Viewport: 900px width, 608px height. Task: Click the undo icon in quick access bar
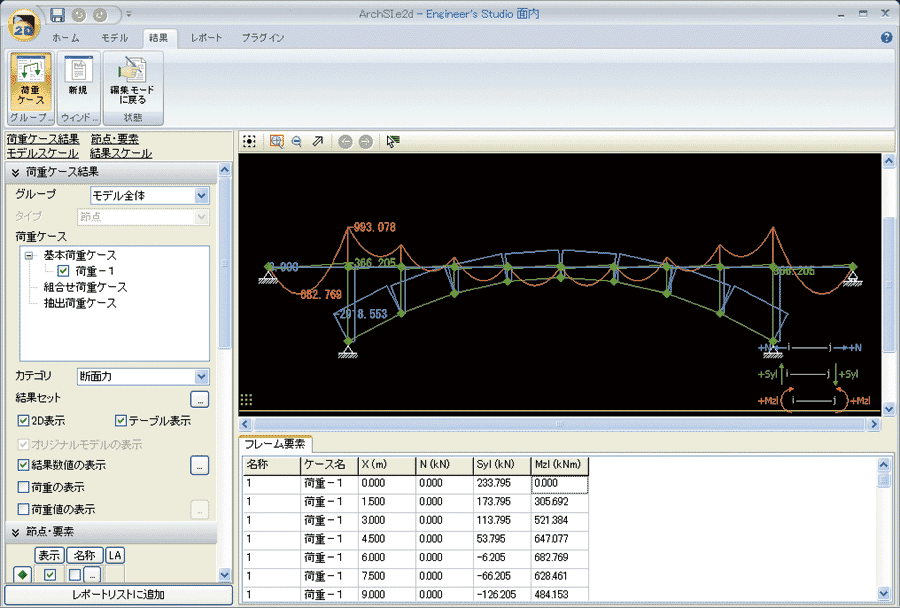[79, 16]
